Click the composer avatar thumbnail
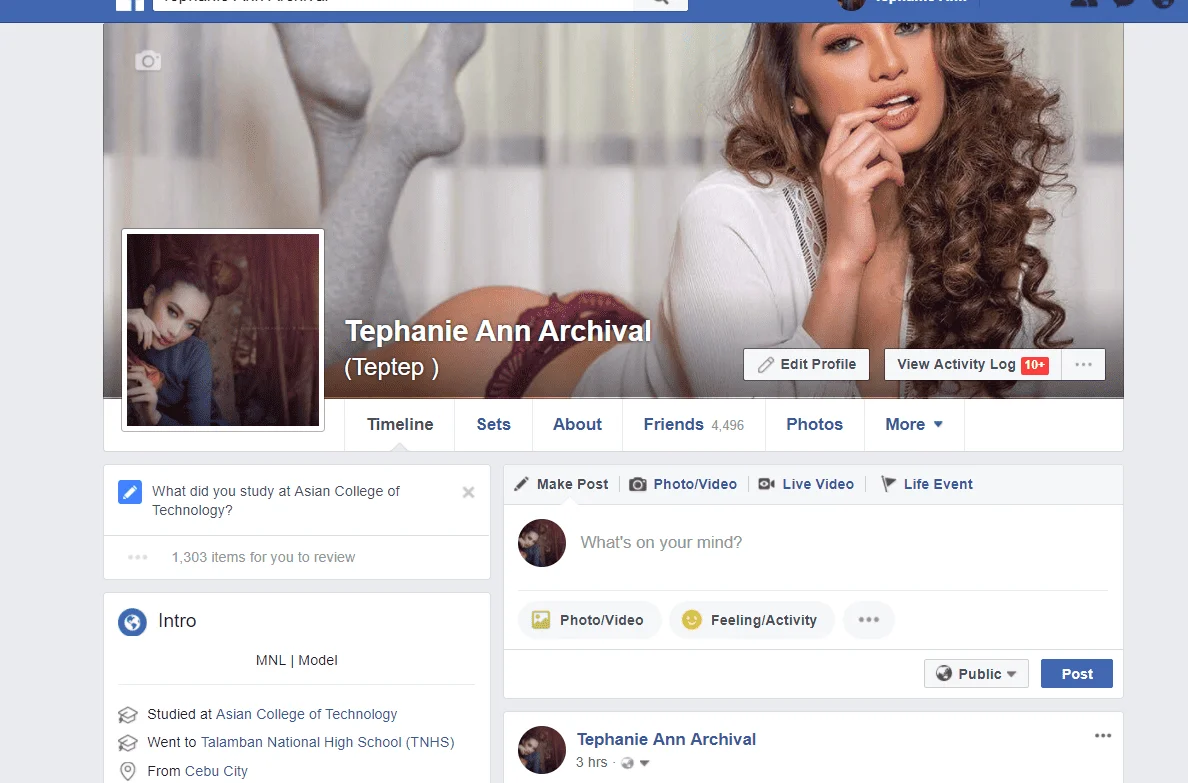Viewport: 1188px width, 783px height. pyautogui.click(x=542, y=543)
